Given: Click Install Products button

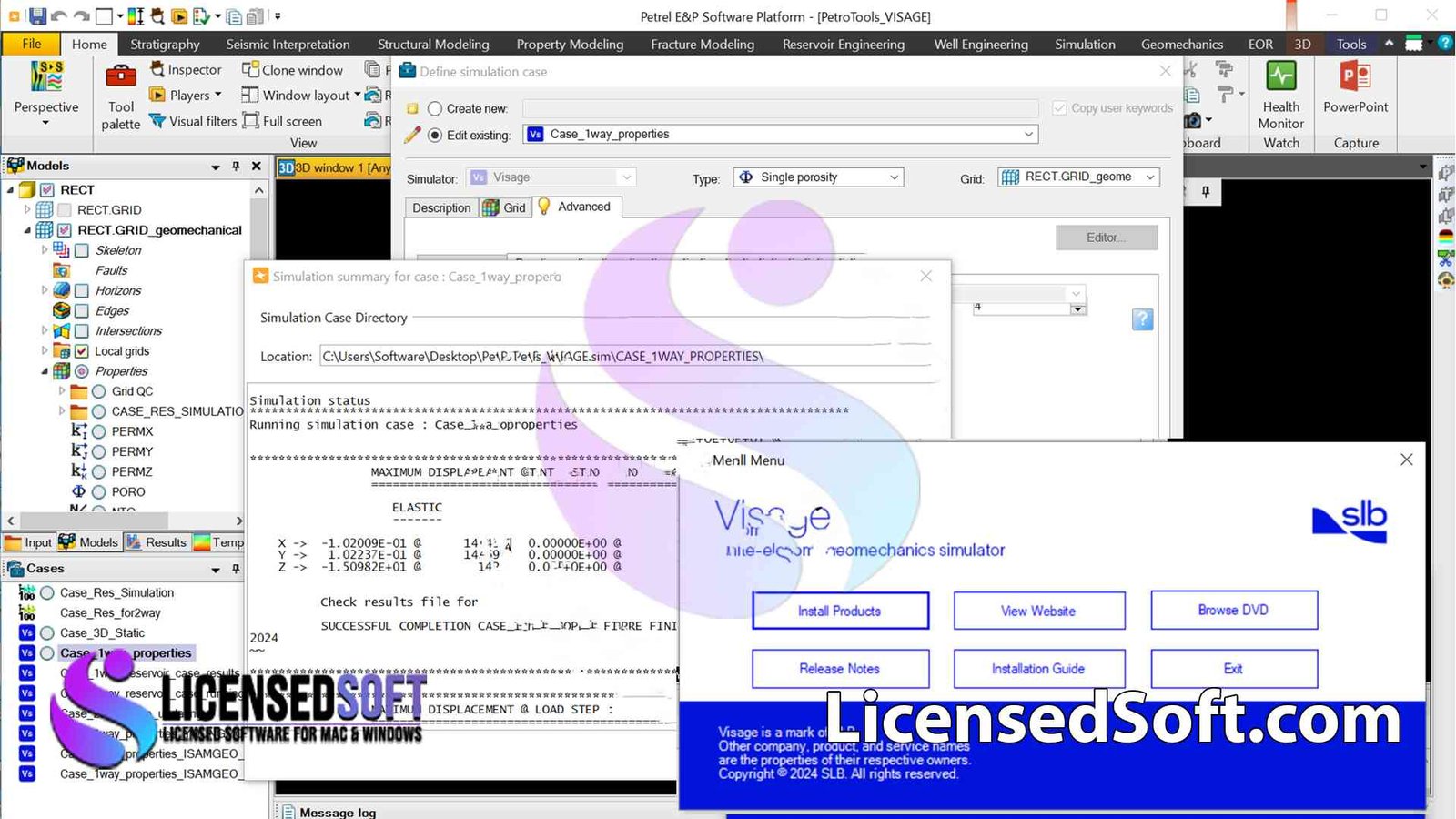Looking at the screenshot, I should click(x=840, y=611).
